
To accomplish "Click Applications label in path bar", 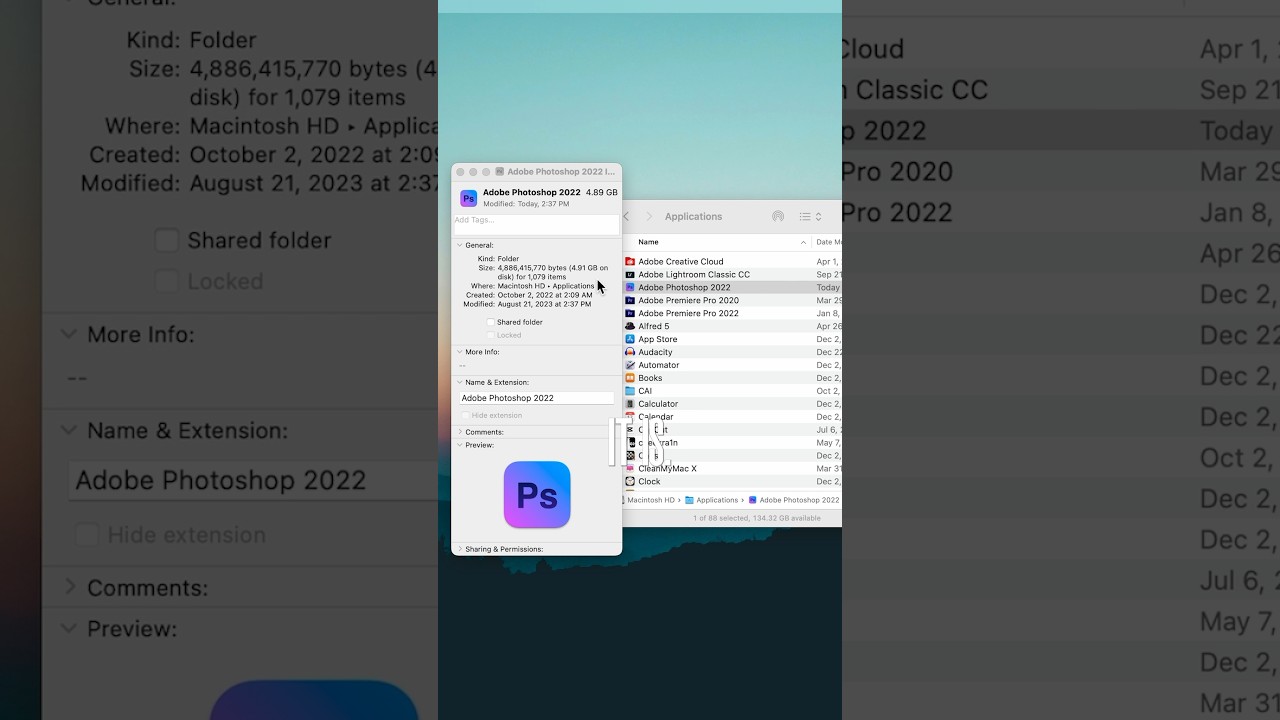I will 717,500.
